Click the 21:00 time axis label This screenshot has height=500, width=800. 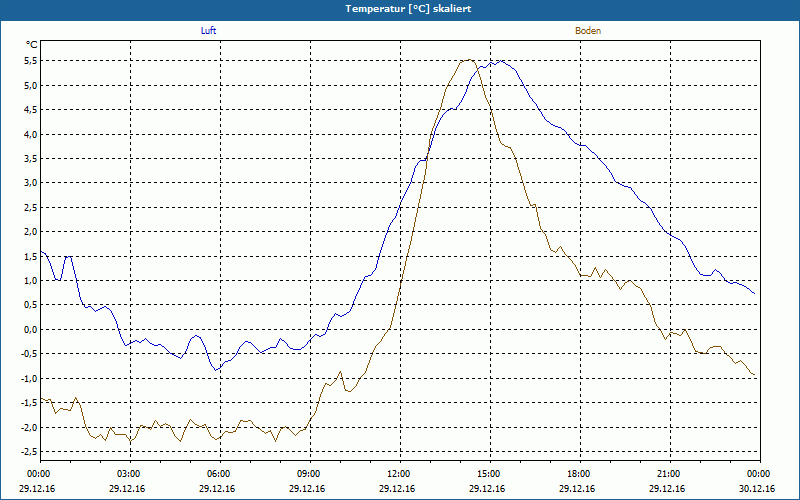(x=670, y=474)
